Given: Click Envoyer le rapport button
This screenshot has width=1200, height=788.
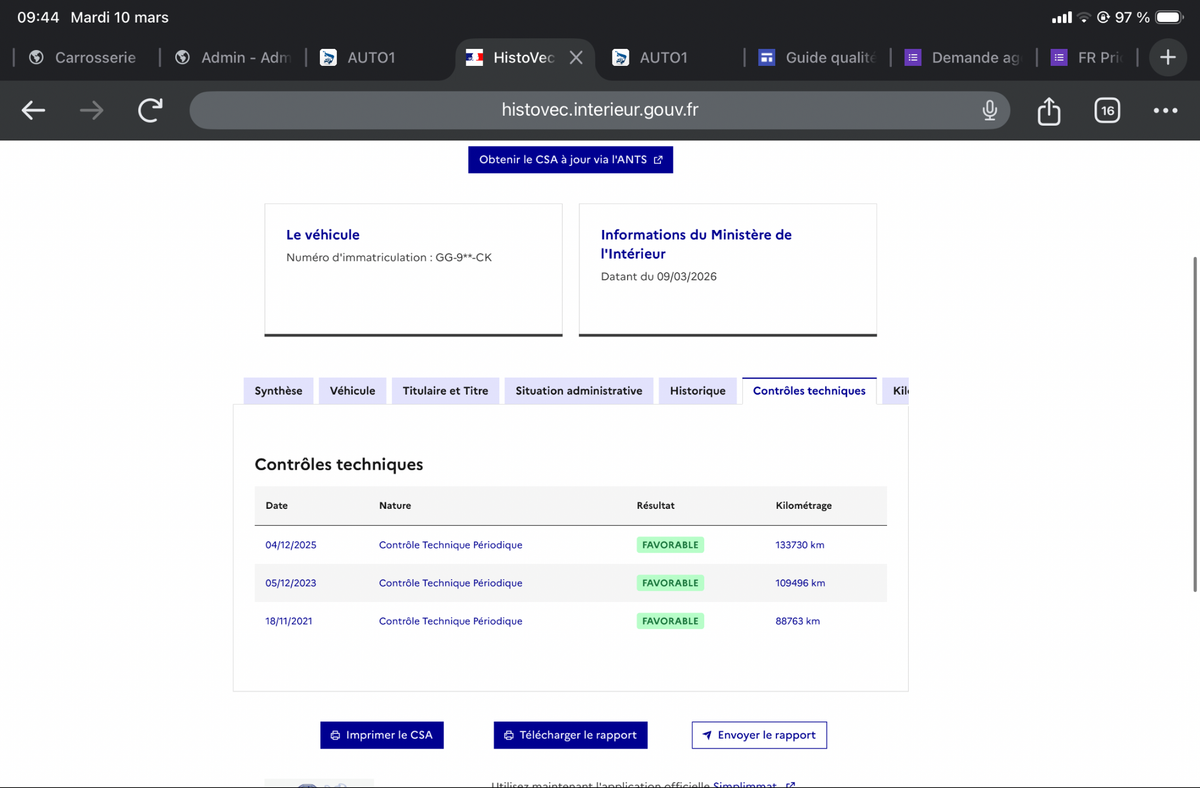Looking at the screenshot, I should pyautogui.click(x=759, y=735).
